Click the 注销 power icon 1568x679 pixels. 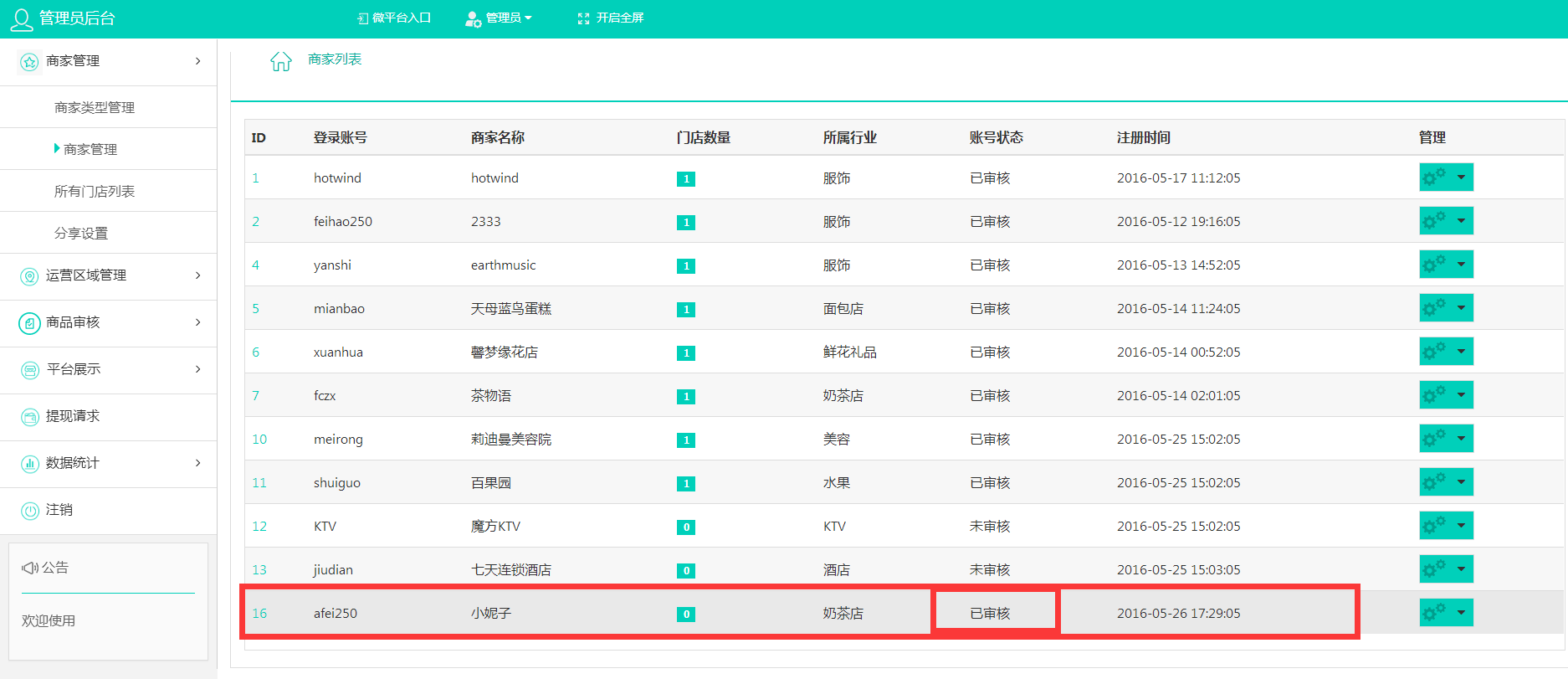tap(29, 511)
